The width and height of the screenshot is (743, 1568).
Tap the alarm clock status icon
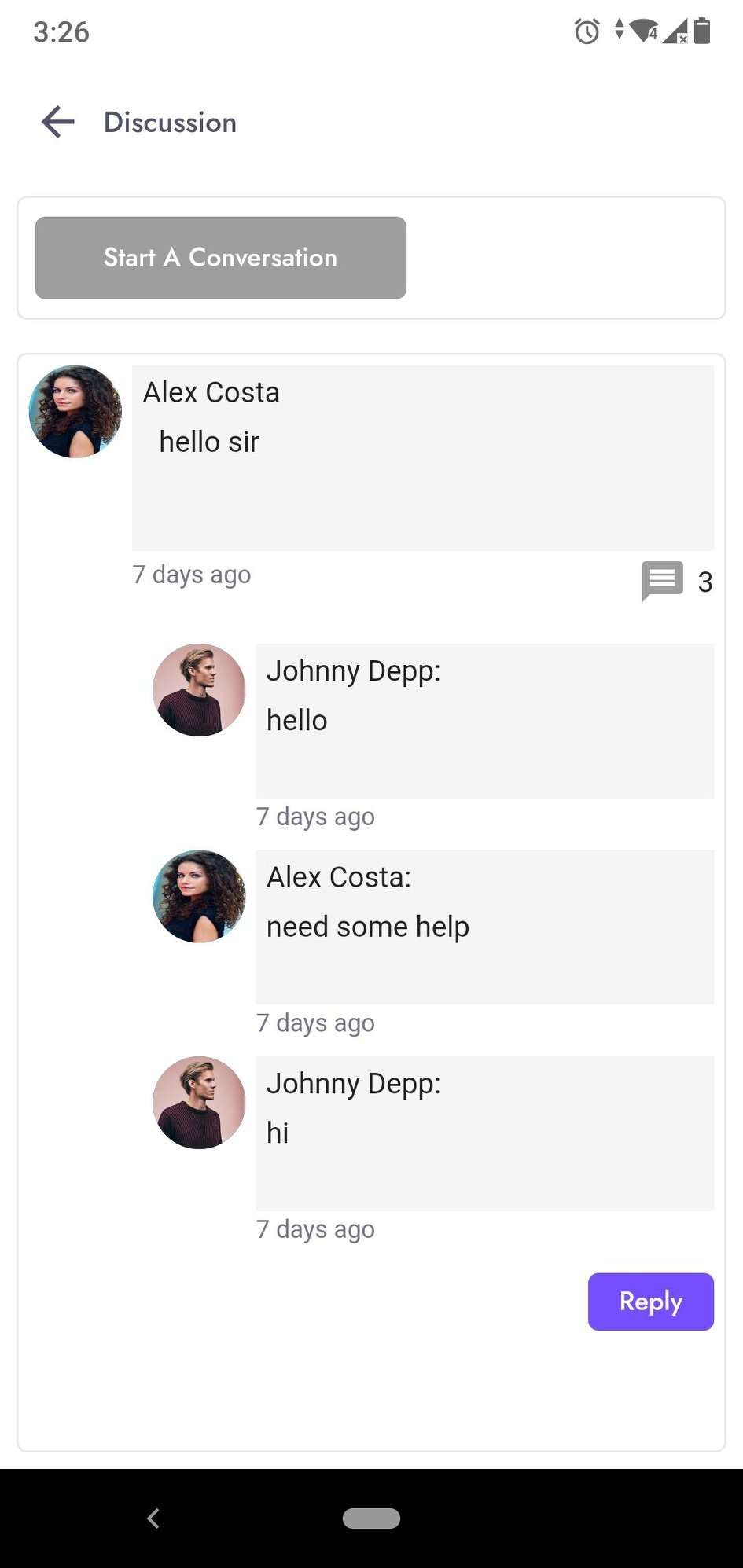click(587, 31)
